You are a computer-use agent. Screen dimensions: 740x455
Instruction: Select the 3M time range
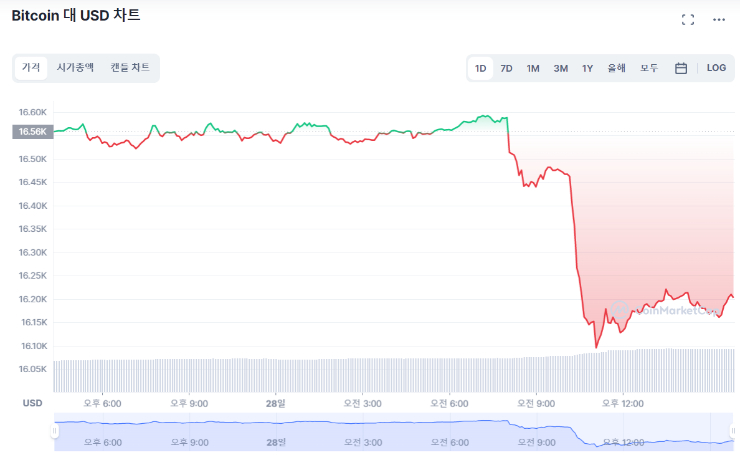click(x=561, y=68)
